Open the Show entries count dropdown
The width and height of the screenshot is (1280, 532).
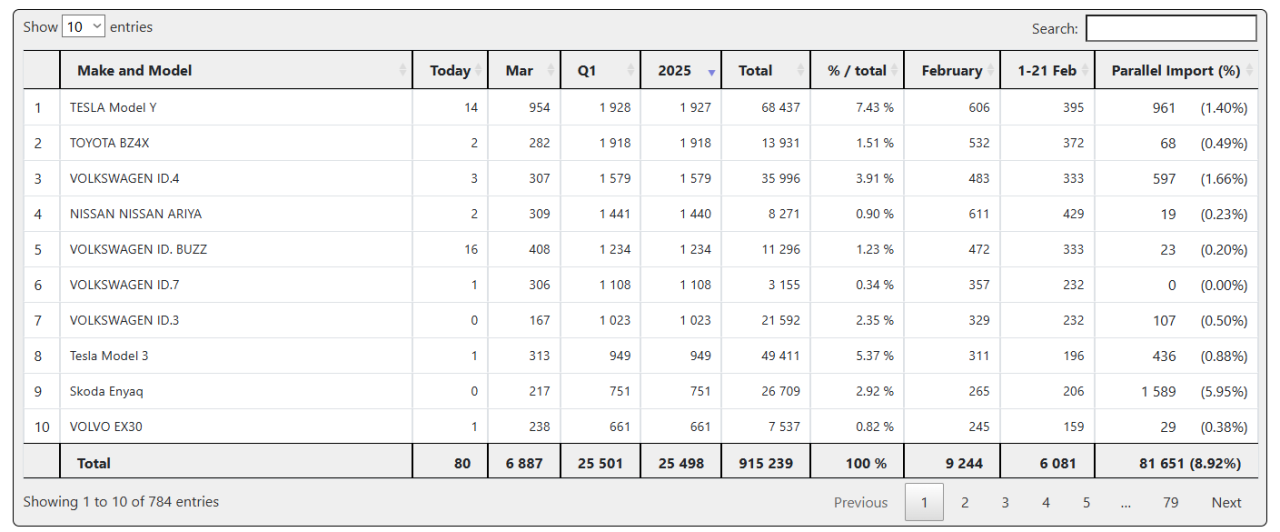pyautogui.click(x=83, y=27)
